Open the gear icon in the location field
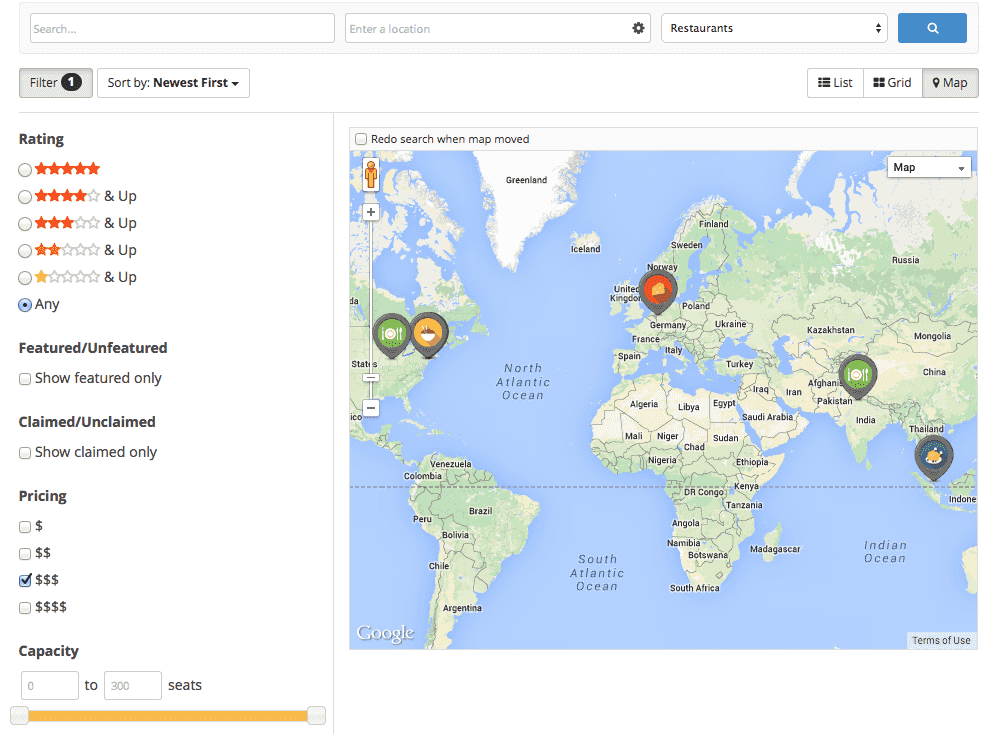The width and height of the screenshot is (991, 734). [638, 28]
